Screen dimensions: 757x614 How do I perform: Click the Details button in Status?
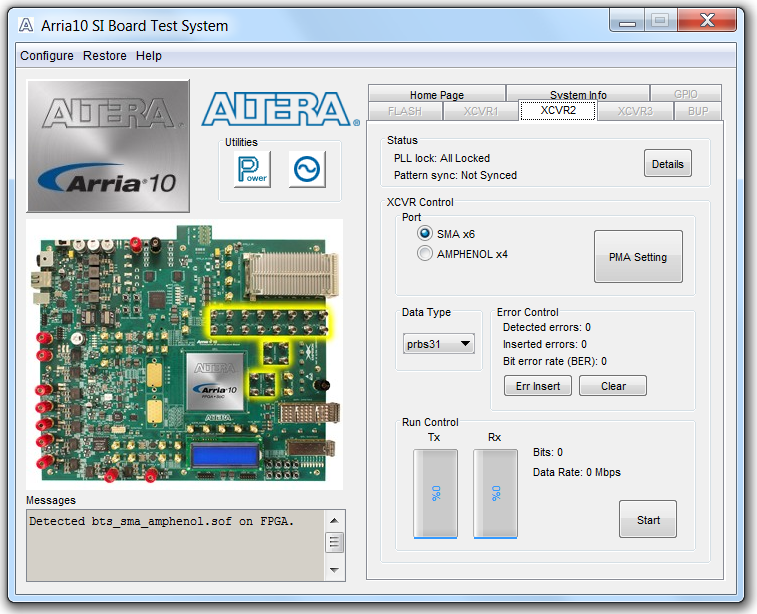(x=667, y=164)
